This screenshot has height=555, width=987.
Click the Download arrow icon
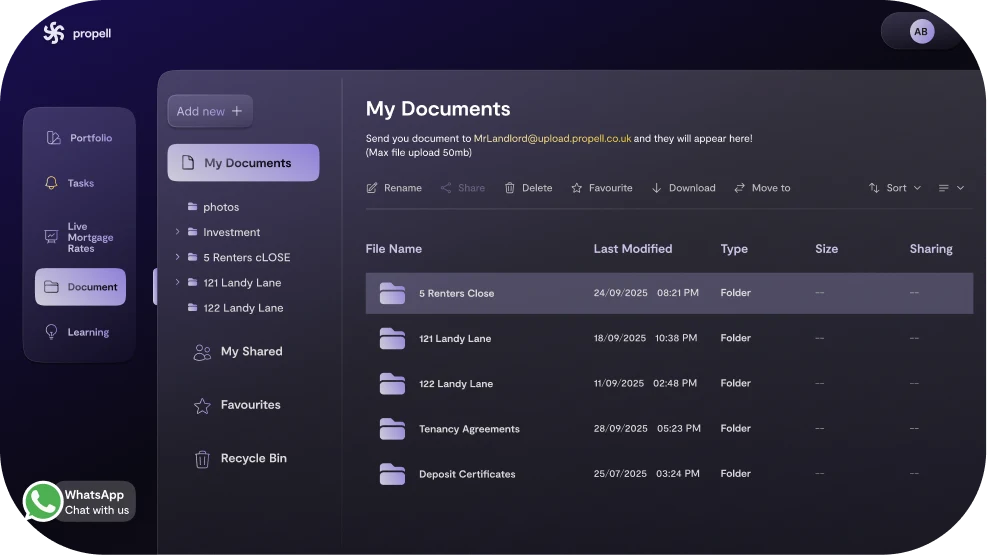click(x=657, y=188)
